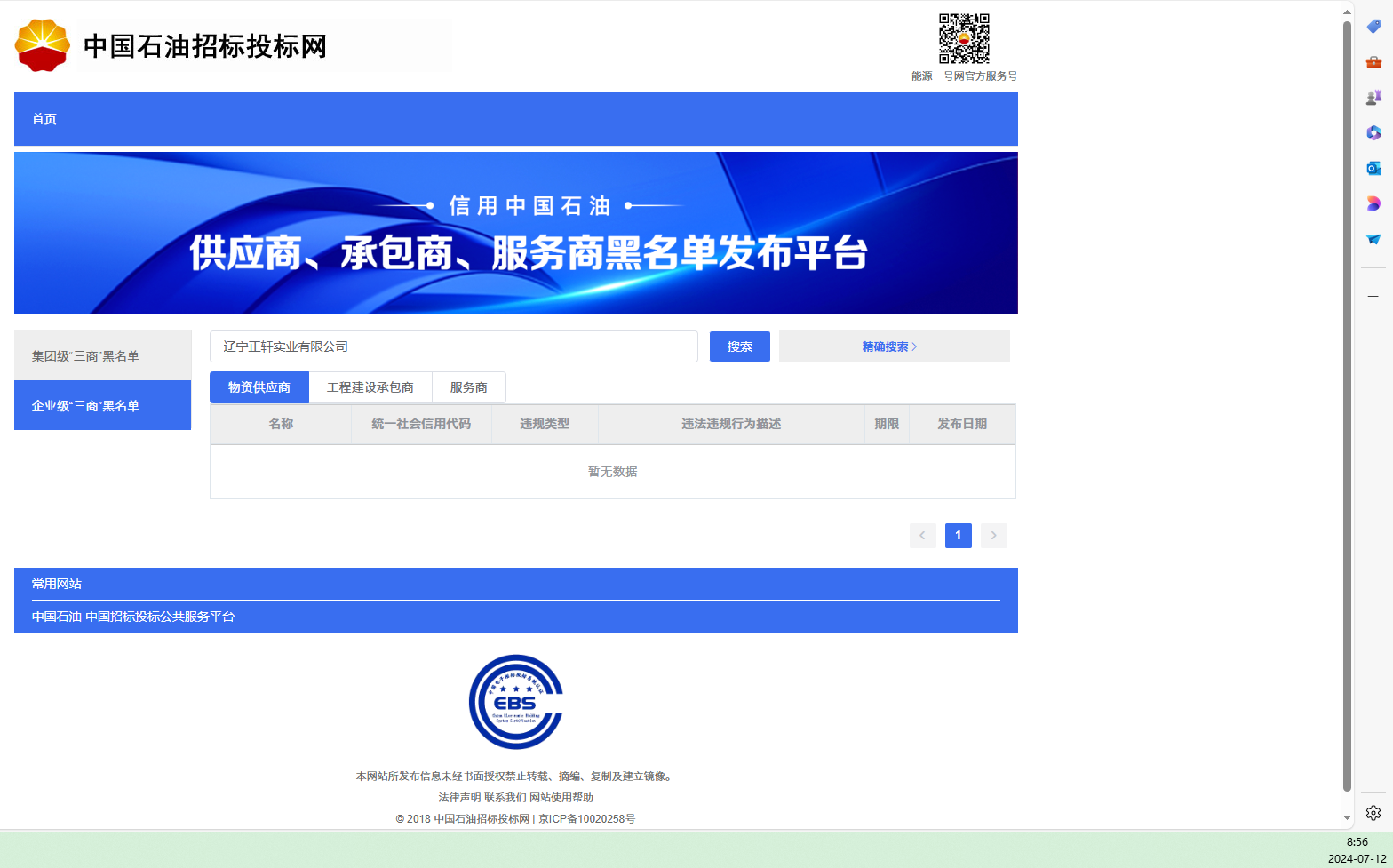Switch to the 工程建设承包商 tab
The width and height of the screenshot is (1393, 868).
click(370, 387)
